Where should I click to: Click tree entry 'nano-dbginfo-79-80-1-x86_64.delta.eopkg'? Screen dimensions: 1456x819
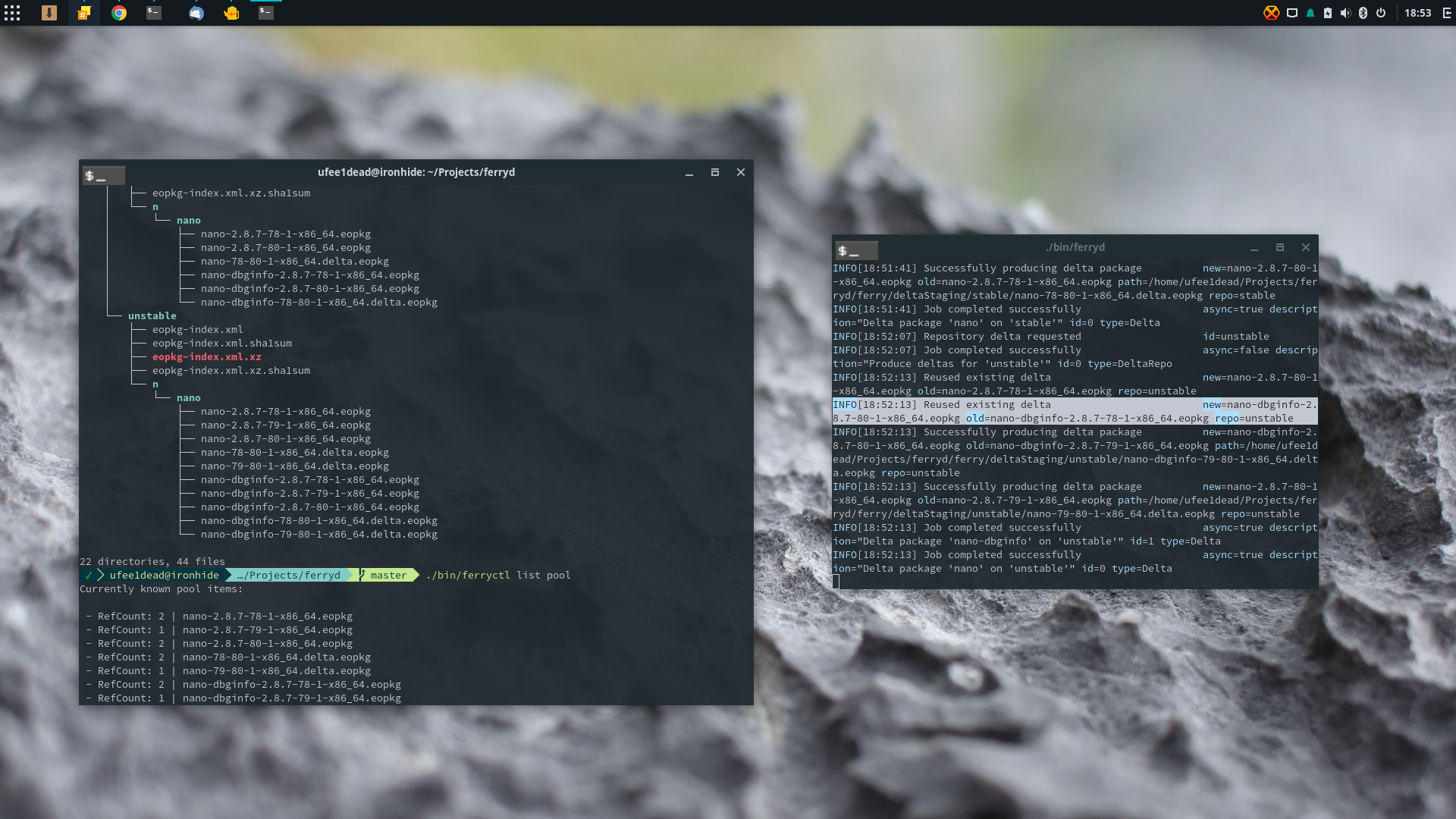(318, 535)
